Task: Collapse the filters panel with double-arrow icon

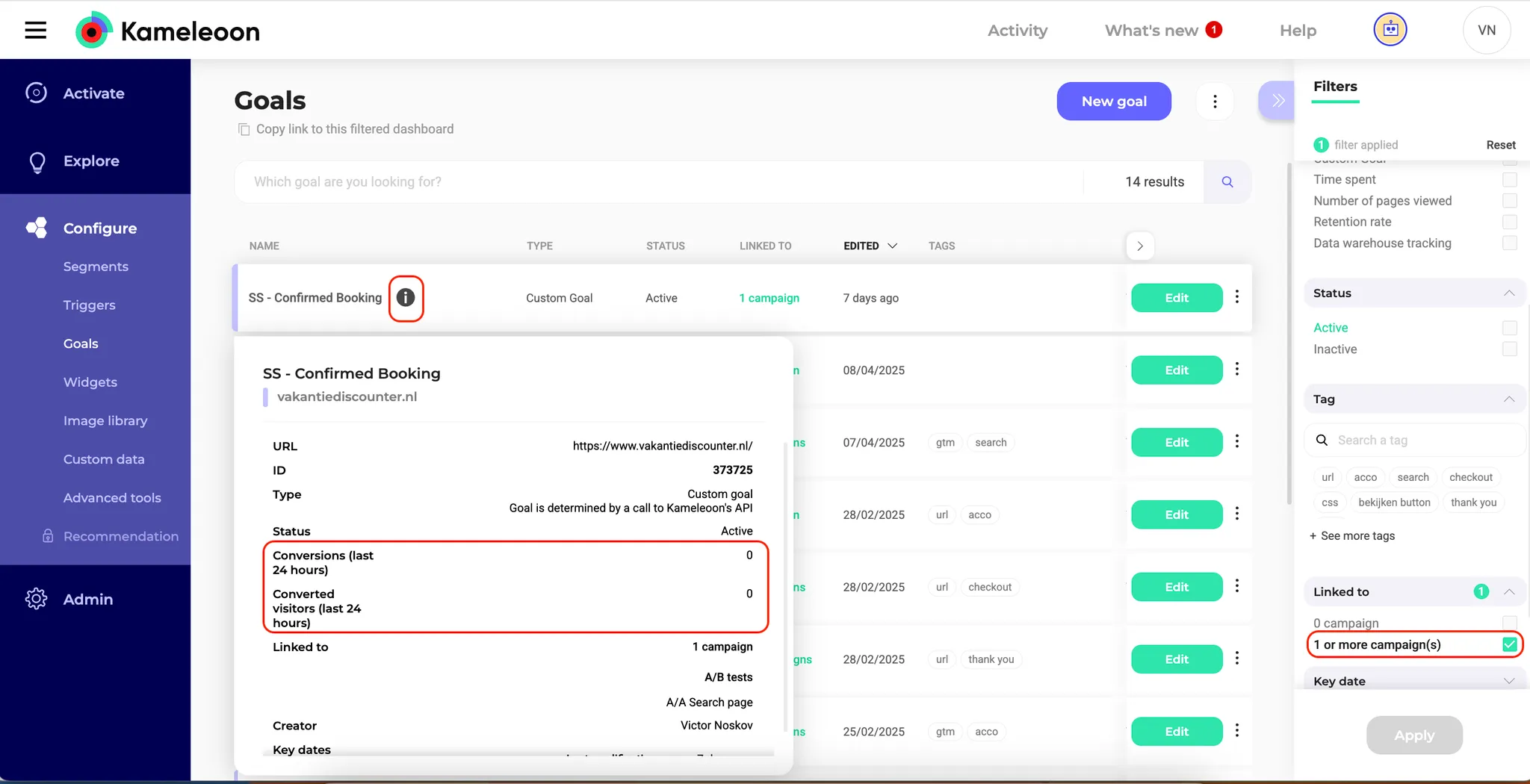Action: click(1277, 101)
